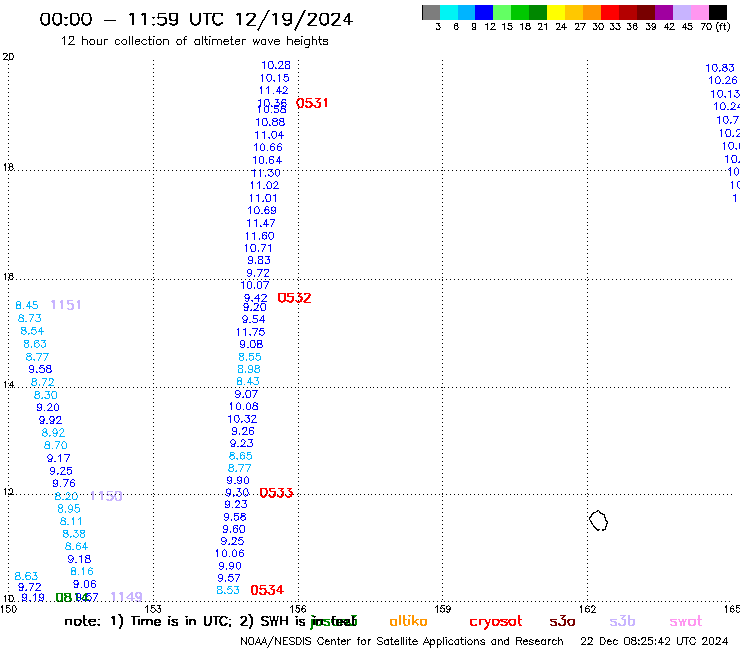Click the NOAA/NESDIS footer credit

pyautogui.click(x=402, y=641)
